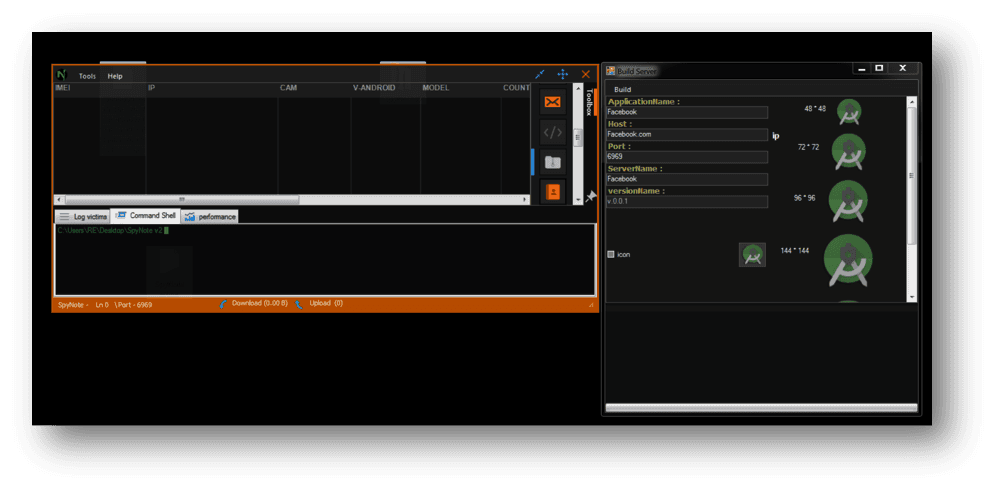
Task: Open the Help menu
Action: (115, 76)
